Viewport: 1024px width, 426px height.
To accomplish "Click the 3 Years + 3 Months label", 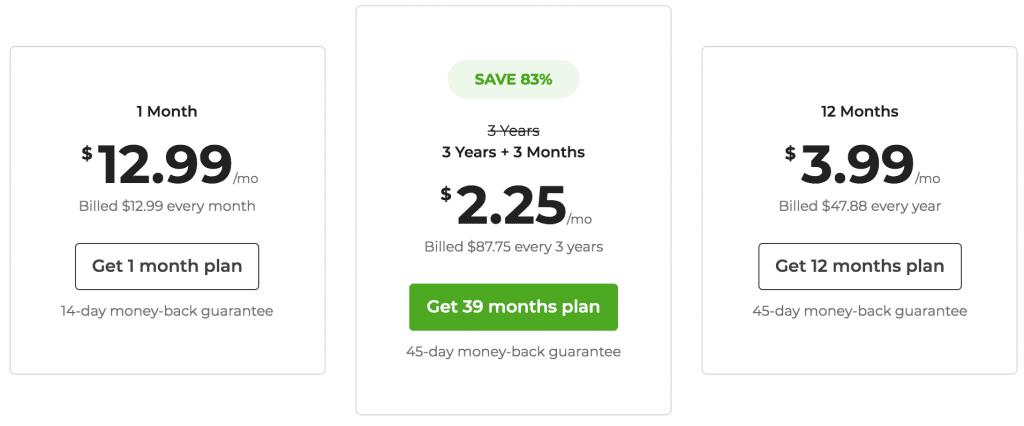I will 513,152.
